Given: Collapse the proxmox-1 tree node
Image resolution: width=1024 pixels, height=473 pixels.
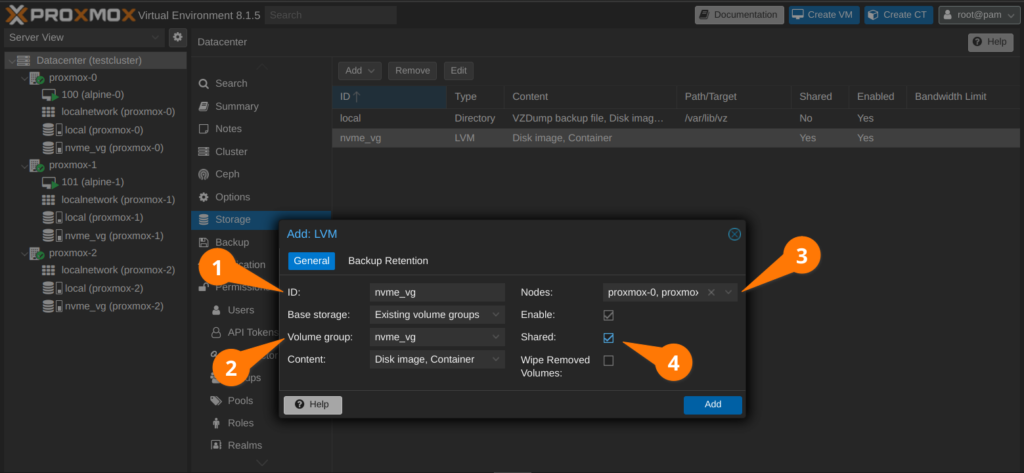Looking at the screenshot, I should (x=24, y=165).
